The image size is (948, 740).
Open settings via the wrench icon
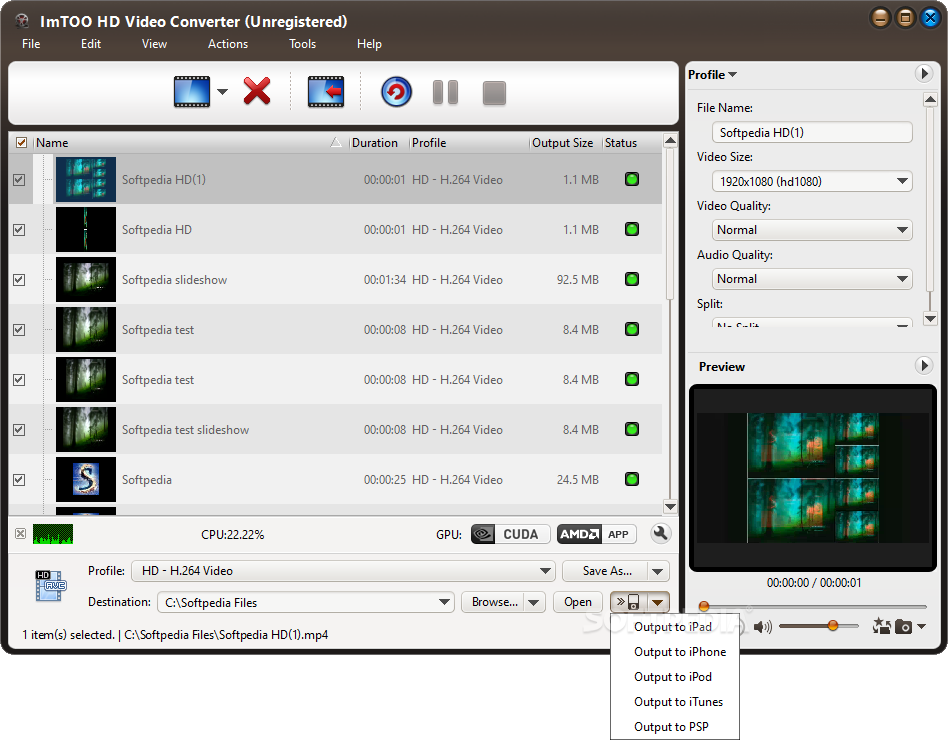[x=661, y=534]
